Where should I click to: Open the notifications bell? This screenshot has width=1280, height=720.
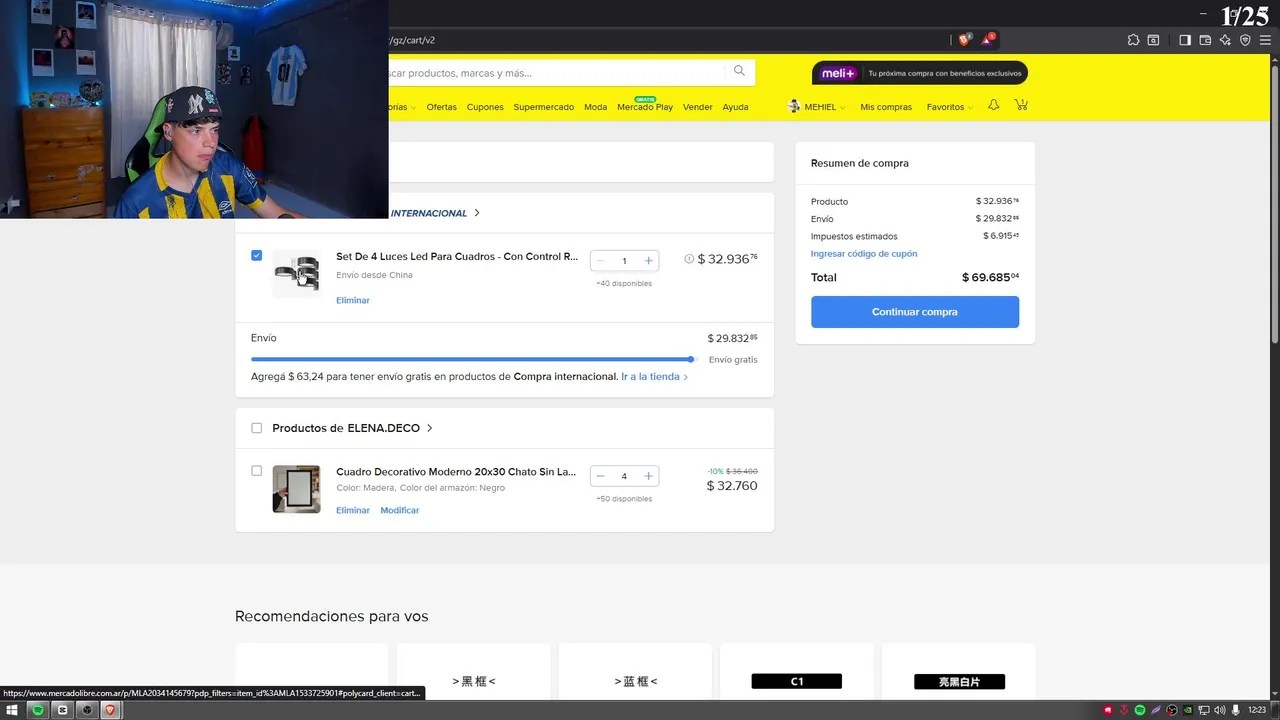pos(993,105)
